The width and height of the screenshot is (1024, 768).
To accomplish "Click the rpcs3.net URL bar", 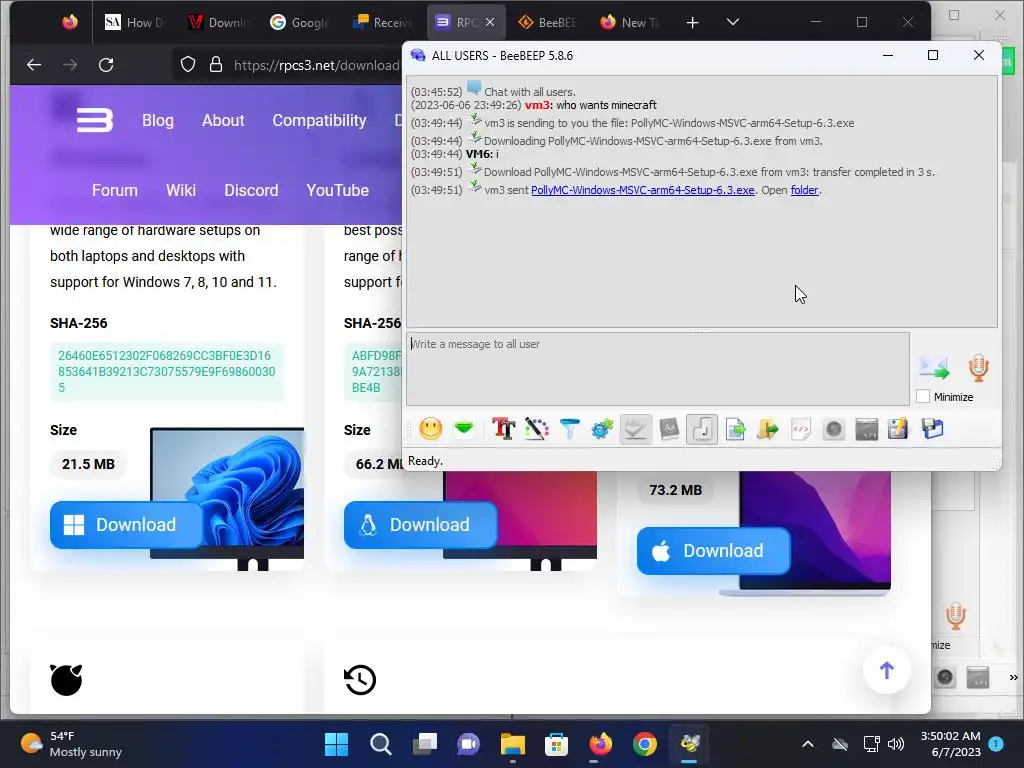I will click(x=316, y=65).
